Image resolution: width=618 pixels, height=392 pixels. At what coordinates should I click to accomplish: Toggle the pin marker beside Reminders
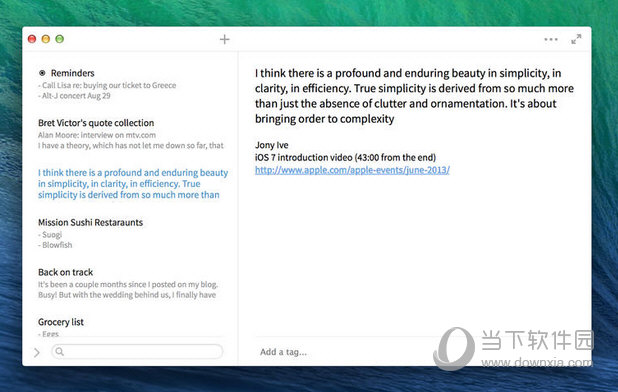click(x=42, y=73)
